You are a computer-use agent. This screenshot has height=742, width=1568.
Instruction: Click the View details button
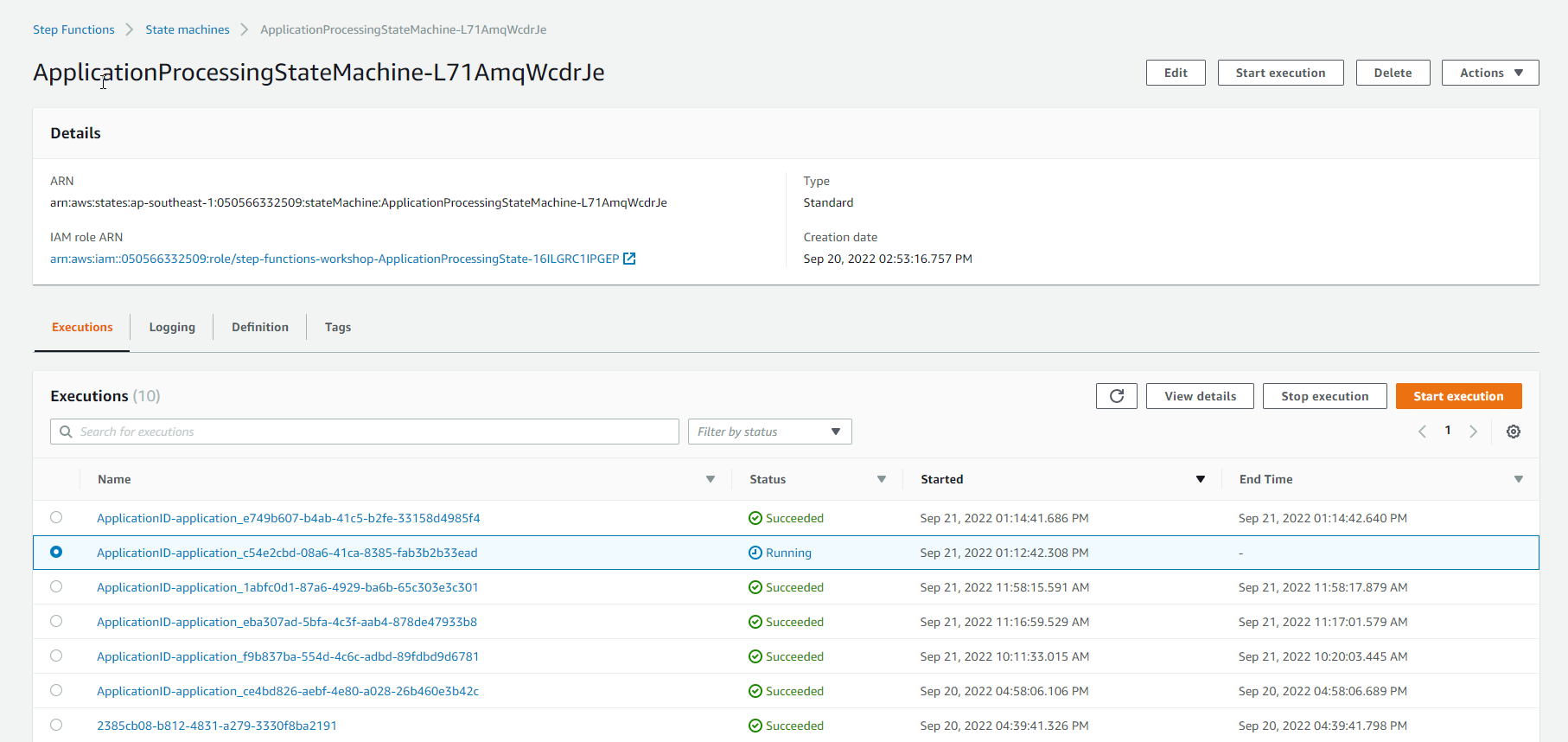pyautogui.click(x=1200, y=396)
